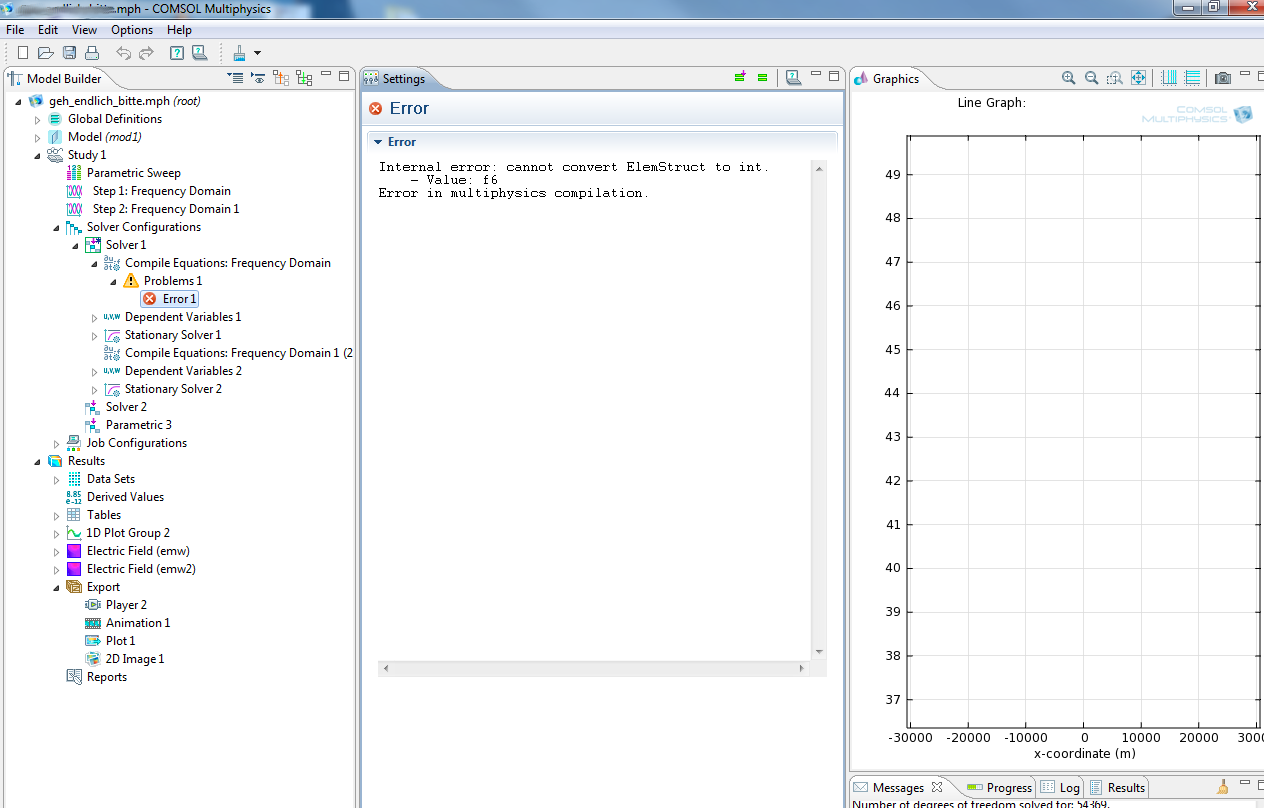The image size is (1264, 808).
Task: Click help laptop icon in Settings panel
Action: (793, 77)
